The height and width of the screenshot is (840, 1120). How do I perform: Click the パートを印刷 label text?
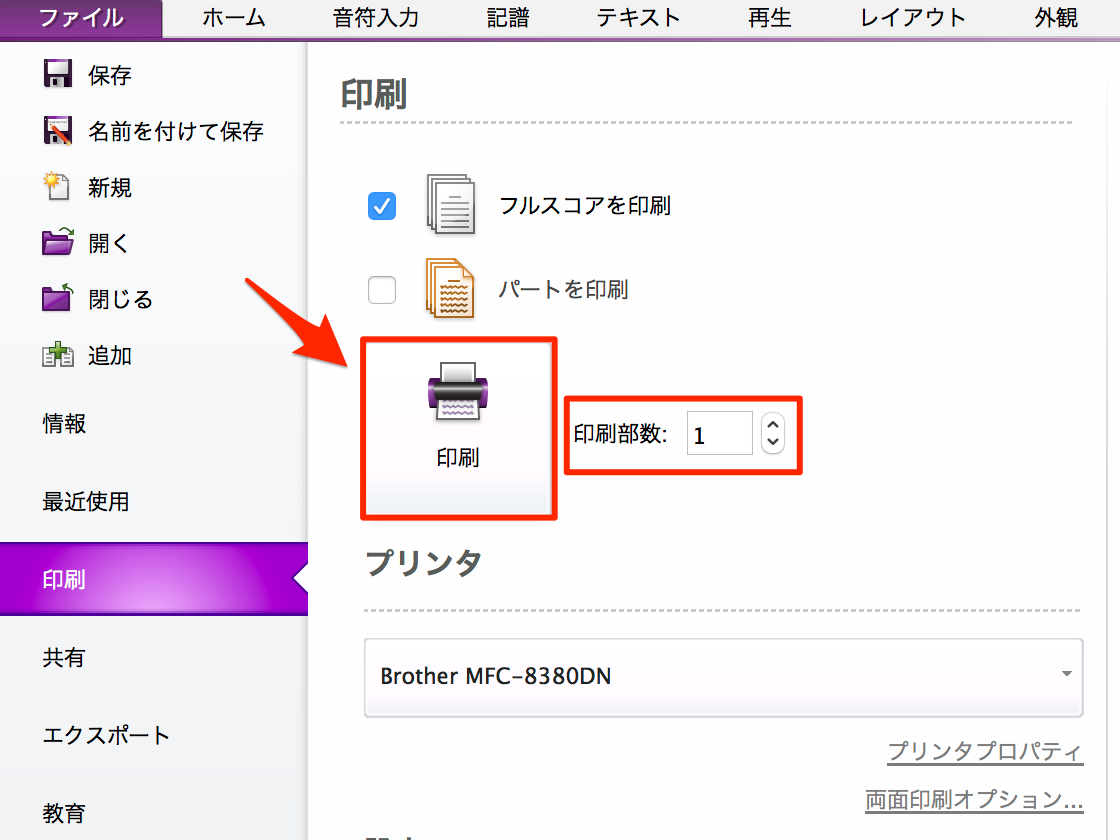[563, 289]
